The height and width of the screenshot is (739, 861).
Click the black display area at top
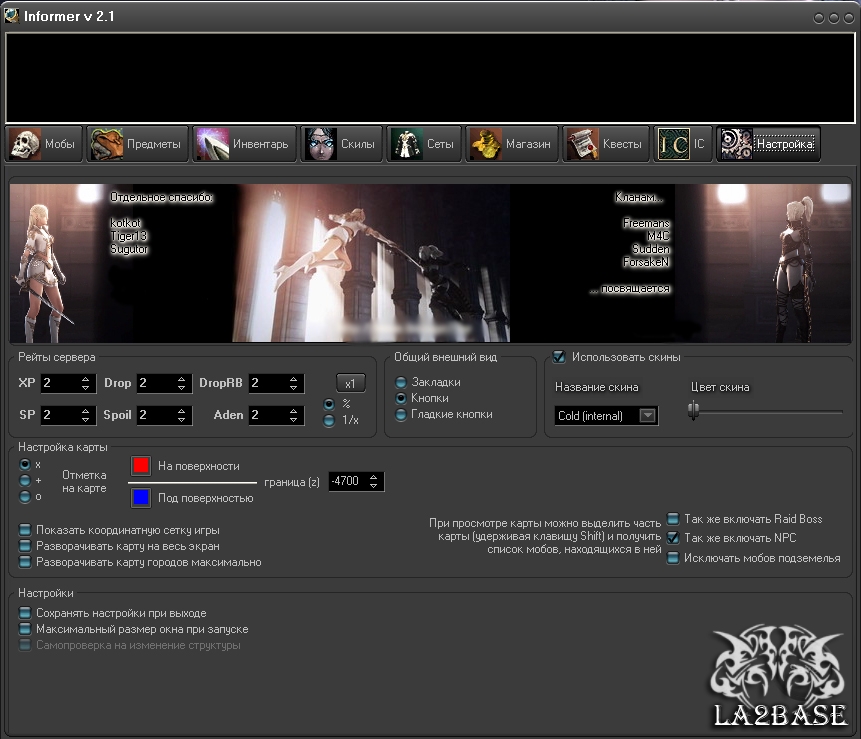(x=430, y=77)
